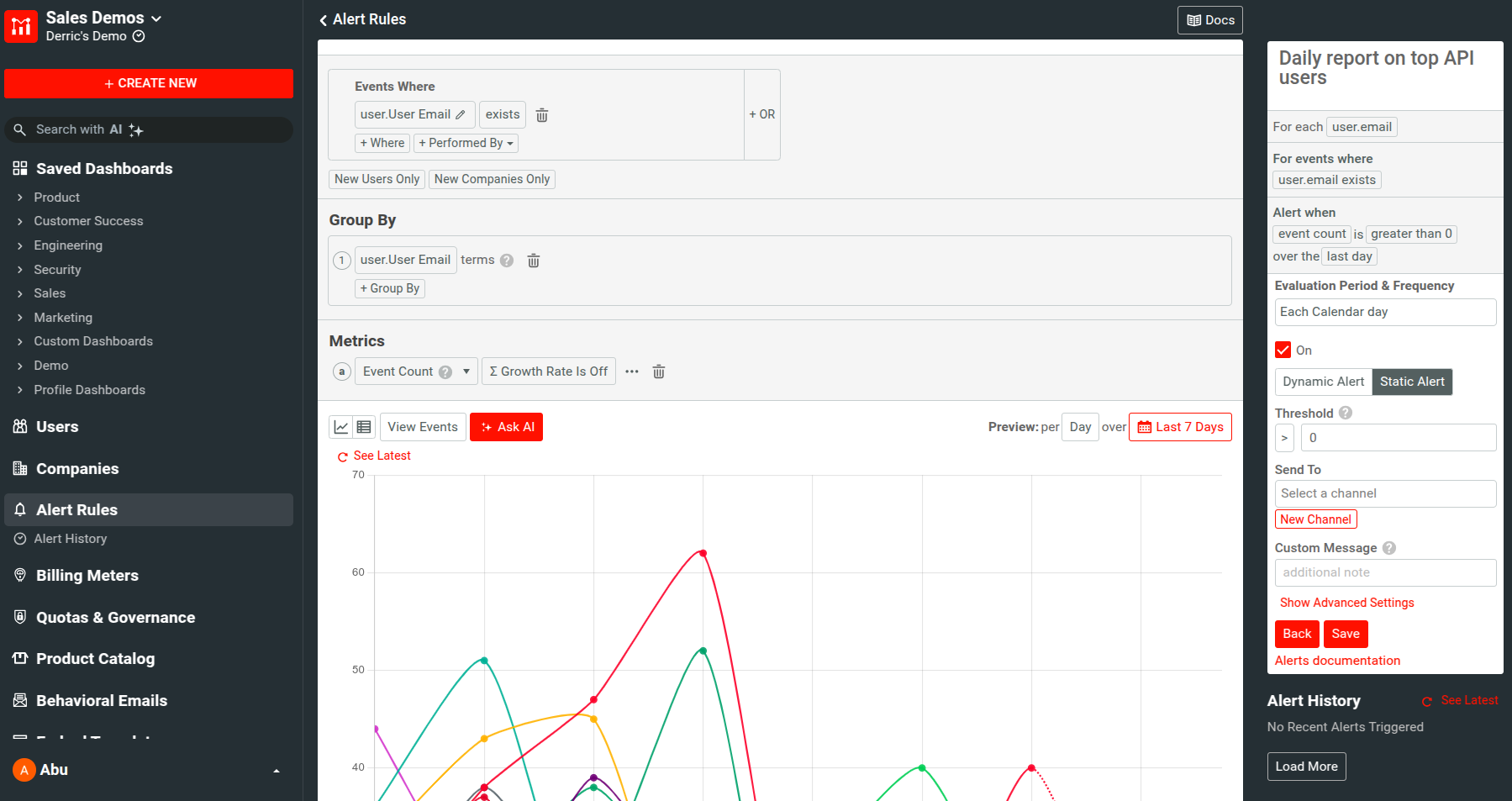Toggle New Users Only filter

tap(377, 179)
